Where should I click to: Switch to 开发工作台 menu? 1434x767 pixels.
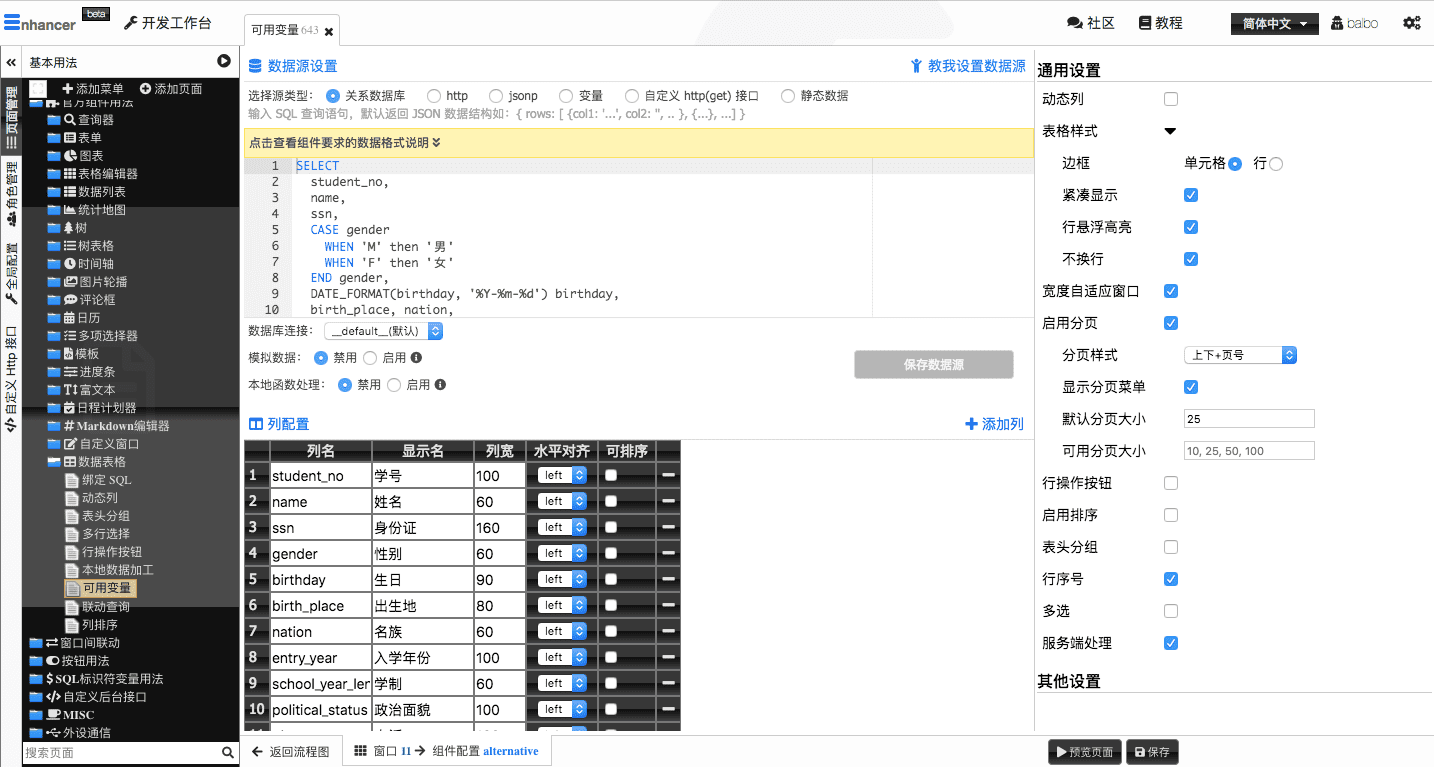167,23
